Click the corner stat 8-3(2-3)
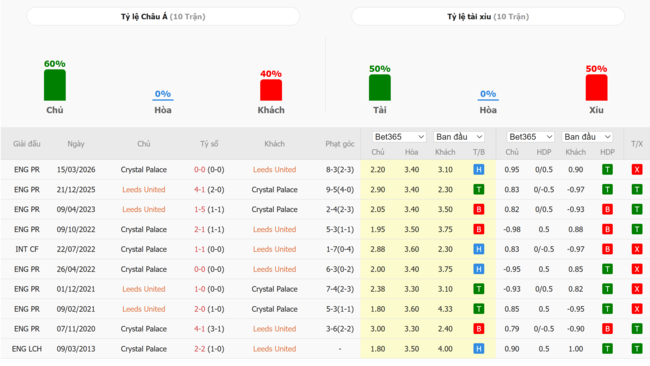 tap(340, 170)
